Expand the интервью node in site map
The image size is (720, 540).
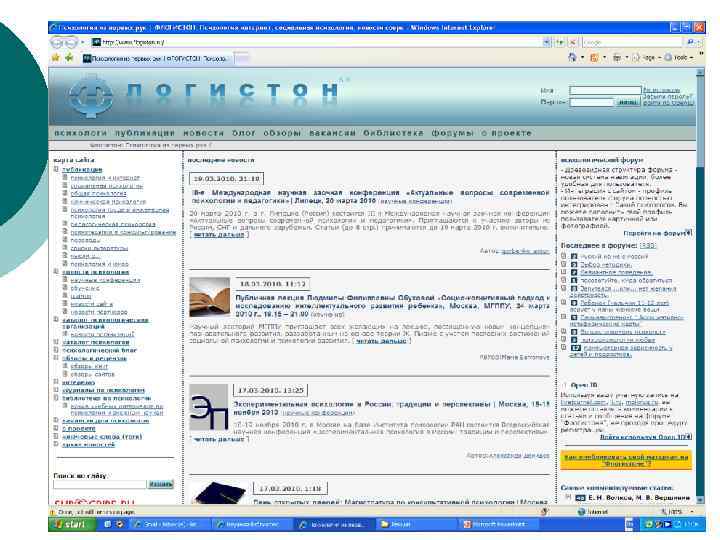[56, 382]
